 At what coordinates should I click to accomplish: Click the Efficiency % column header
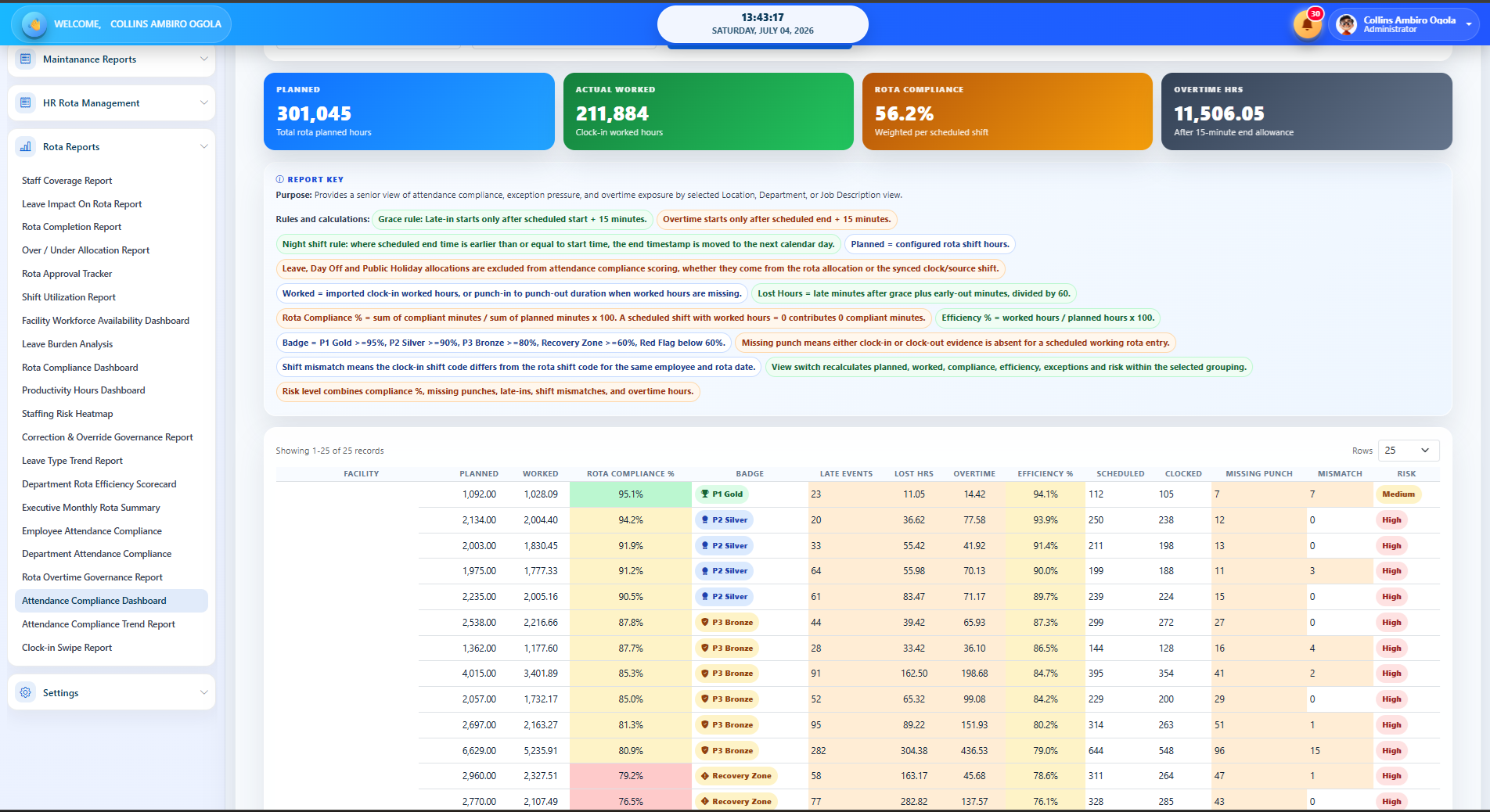[x=1046, y=474]
